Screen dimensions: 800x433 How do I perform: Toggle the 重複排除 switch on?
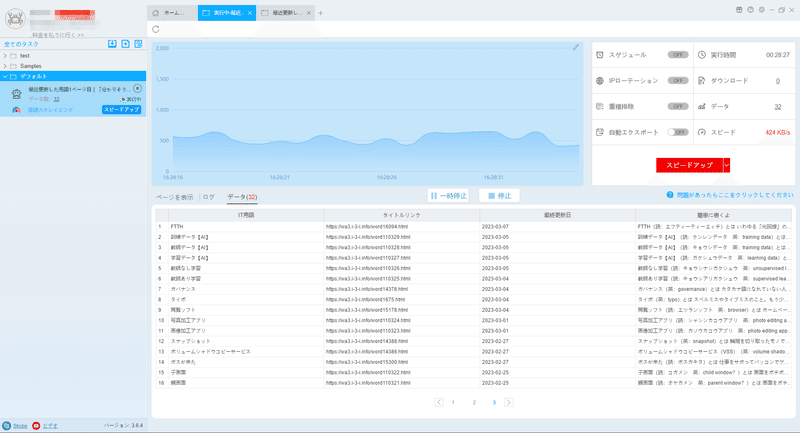click(678, 107)
